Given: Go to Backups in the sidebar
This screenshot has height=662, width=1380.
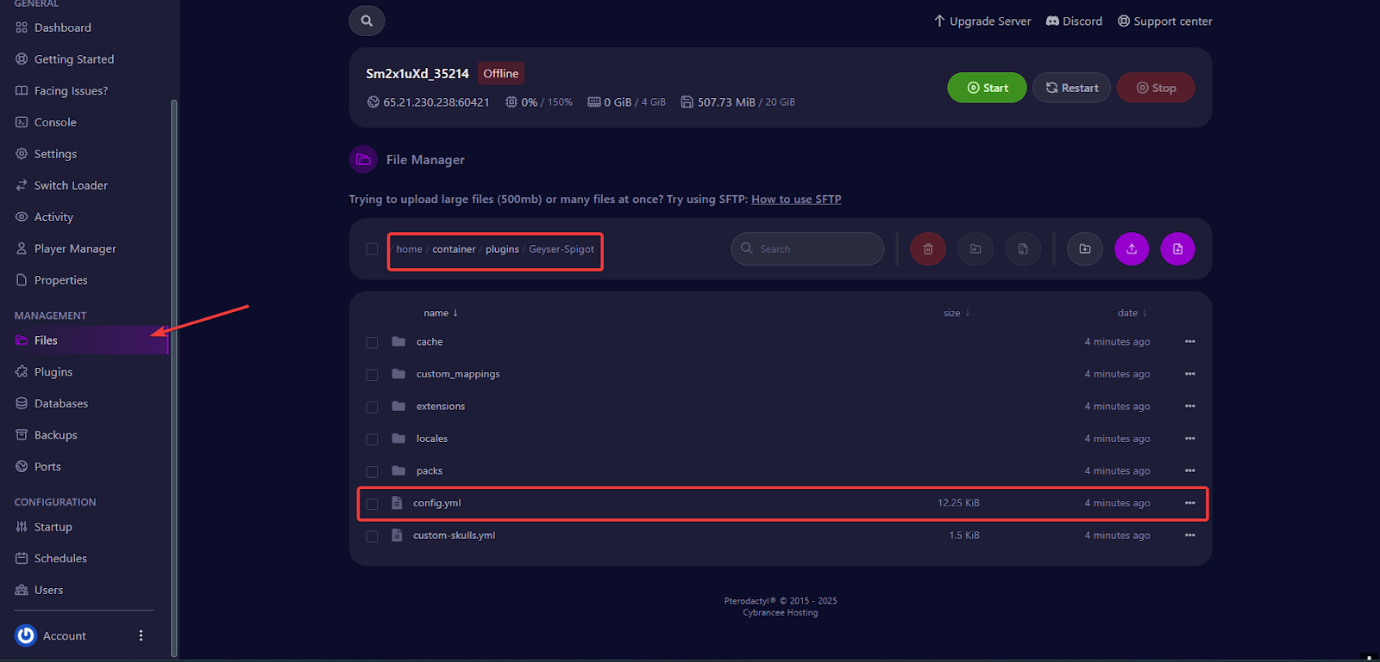Looking at the screenshot, I should (x=55, y=435).
